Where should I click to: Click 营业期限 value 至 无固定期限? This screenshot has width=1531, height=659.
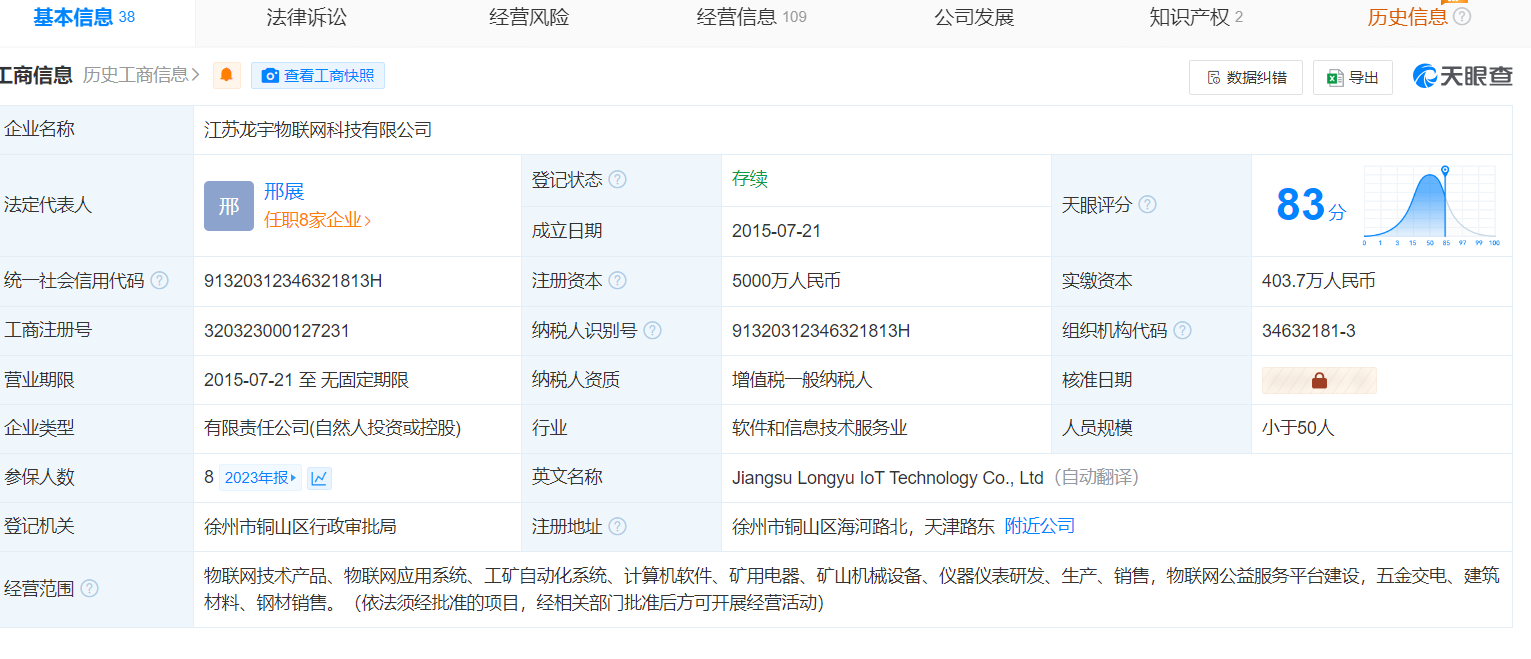[306, 380]
